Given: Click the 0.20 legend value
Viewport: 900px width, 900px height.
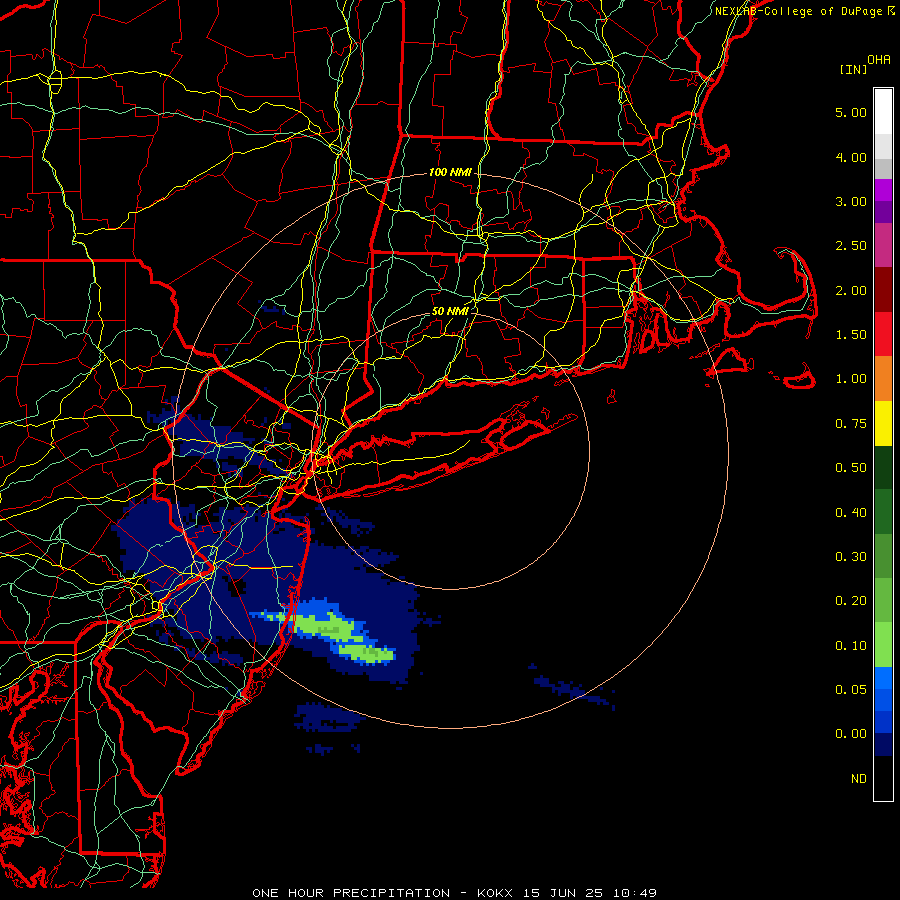Looking at the screenshot, I should pos(851,601).
